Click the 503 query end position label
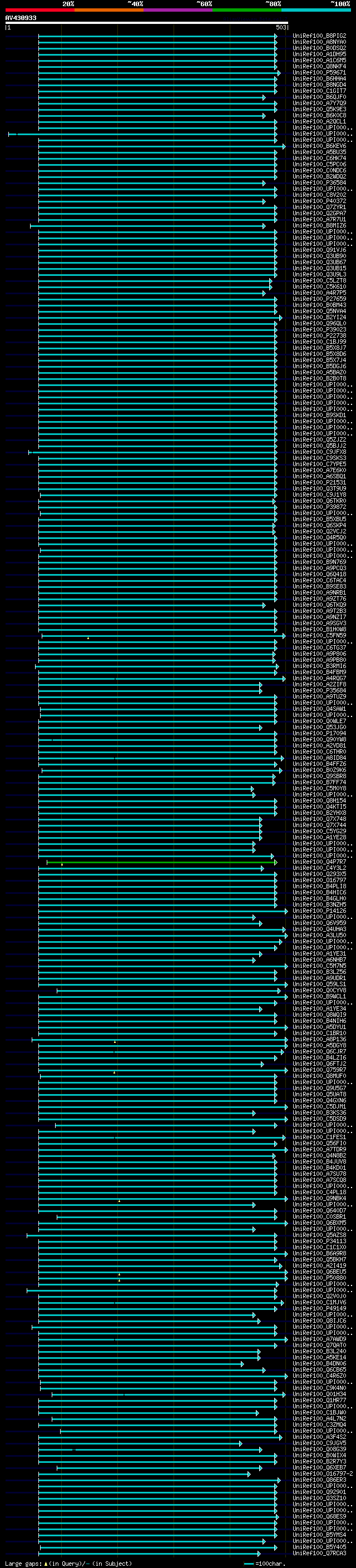Viewport: 356px width, 1568px height. click(x=280, y=27)
